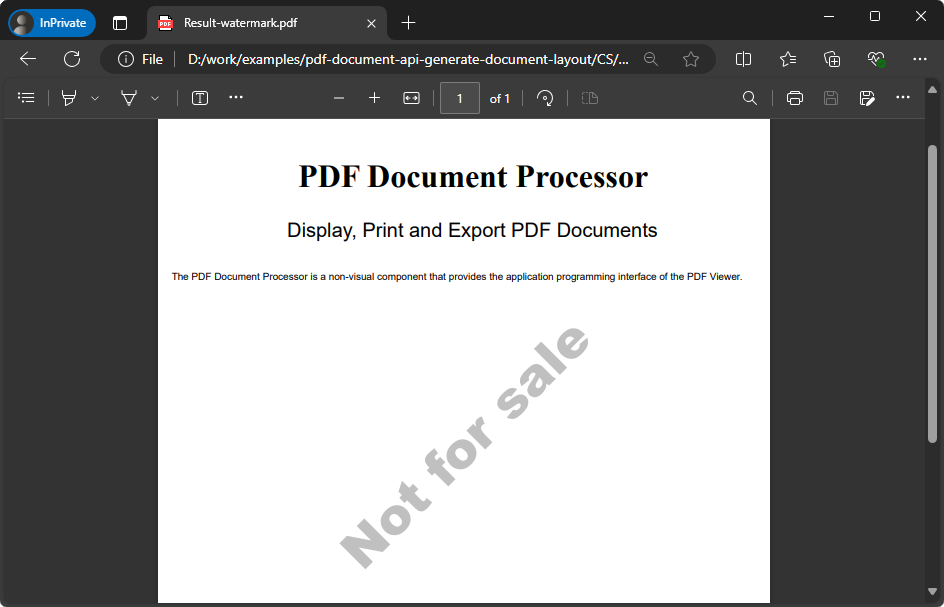Open the tab actions menu

tap(120, 23)
